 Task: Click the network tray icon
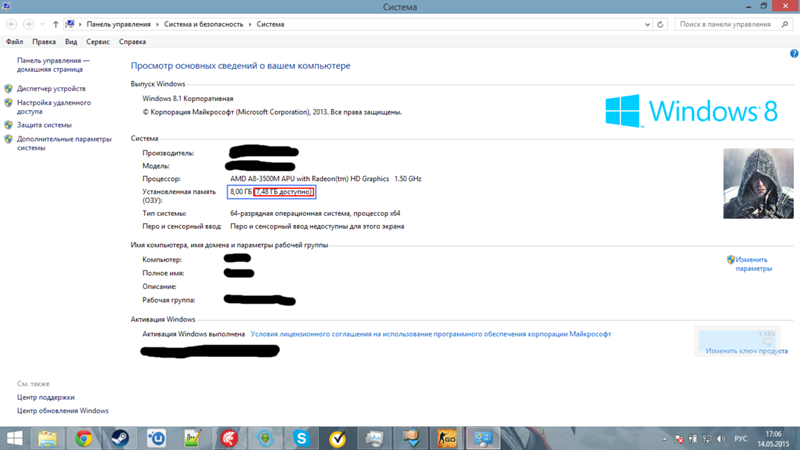click(x=707, y=439)
